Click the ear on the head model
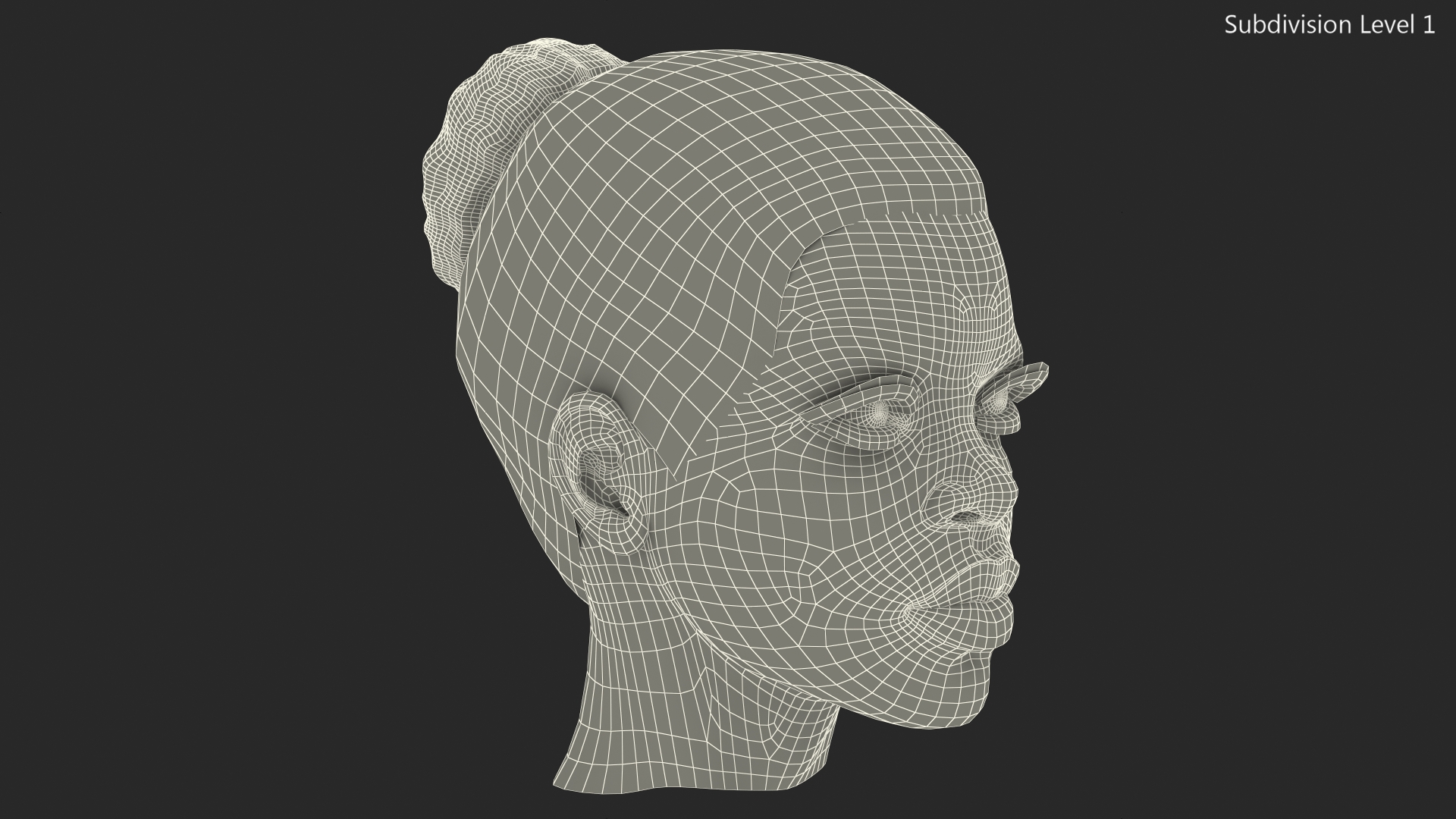Screen dimensions: 1456x819 [599, 470]
